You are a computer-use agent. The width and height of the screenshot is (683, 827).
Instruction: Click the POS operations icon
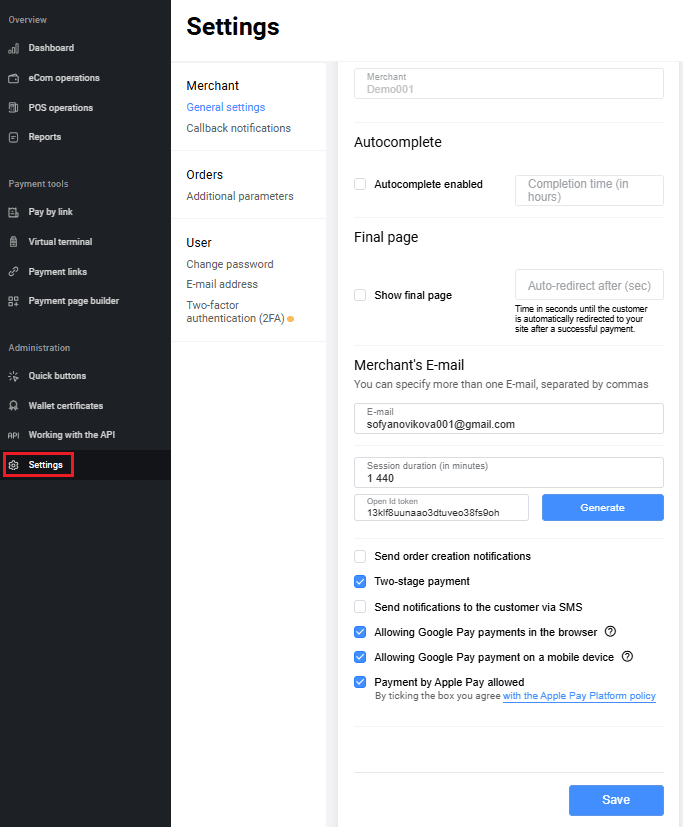[x=14, y=108]
